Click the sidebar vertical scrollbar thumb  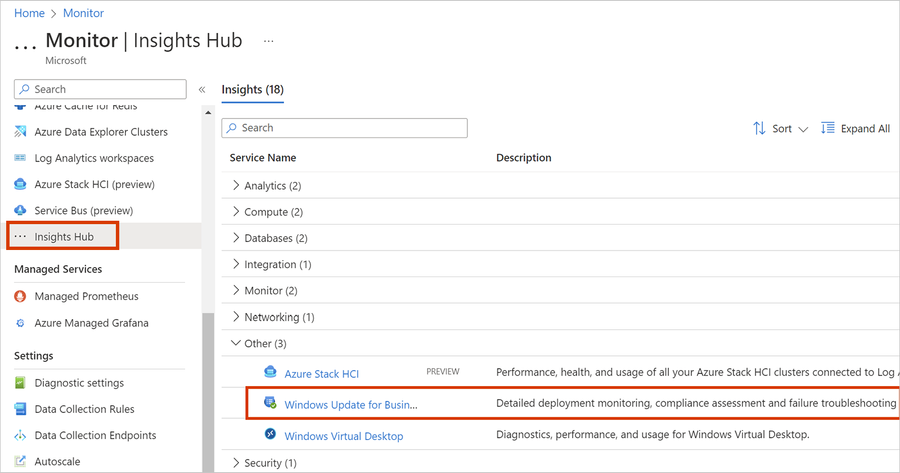(x=208, y=393)
